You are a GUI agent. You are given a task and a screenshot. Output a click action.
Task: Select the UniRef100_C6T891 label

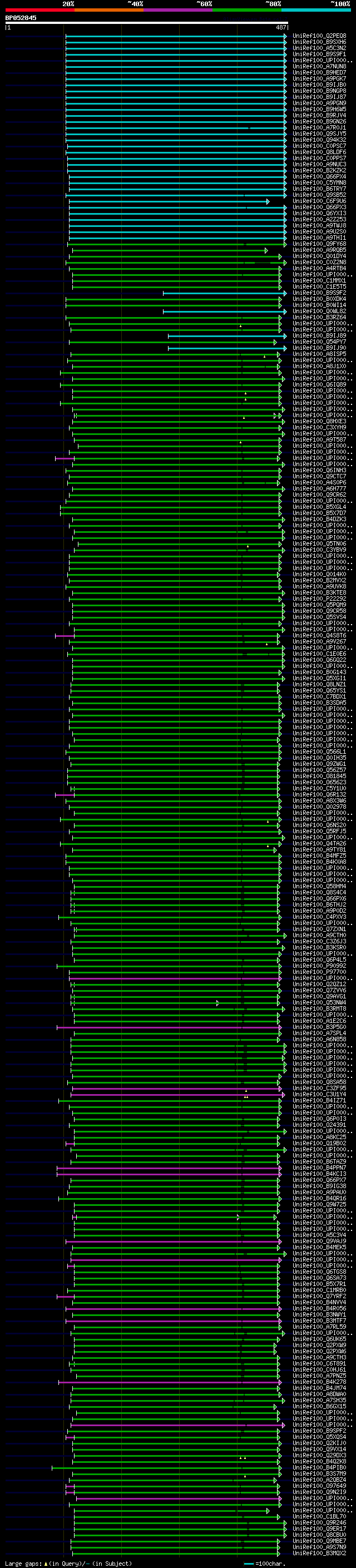(319, 1364)
